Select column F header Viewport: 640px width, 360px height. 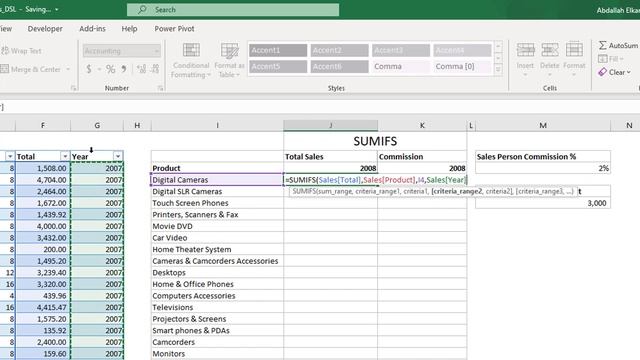[x=43, y=125]
